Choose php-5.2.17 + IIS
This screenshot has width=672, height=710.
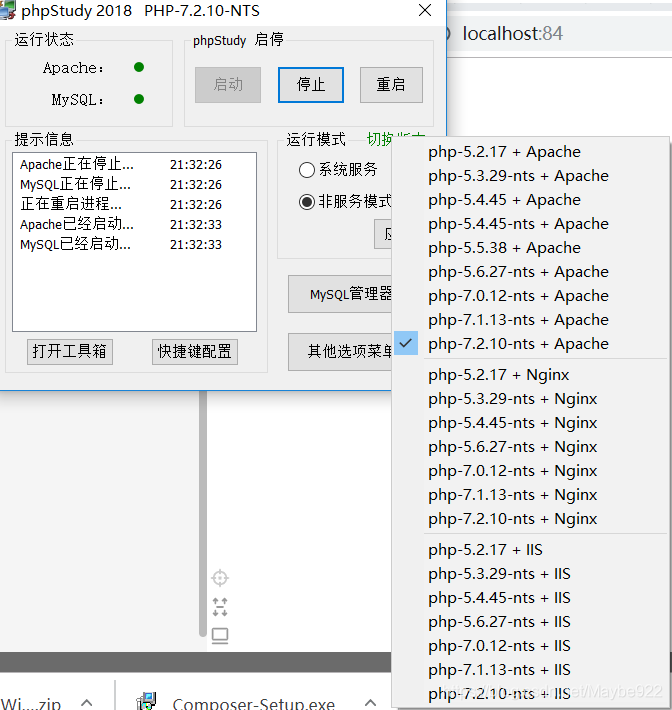coord(531,550)
